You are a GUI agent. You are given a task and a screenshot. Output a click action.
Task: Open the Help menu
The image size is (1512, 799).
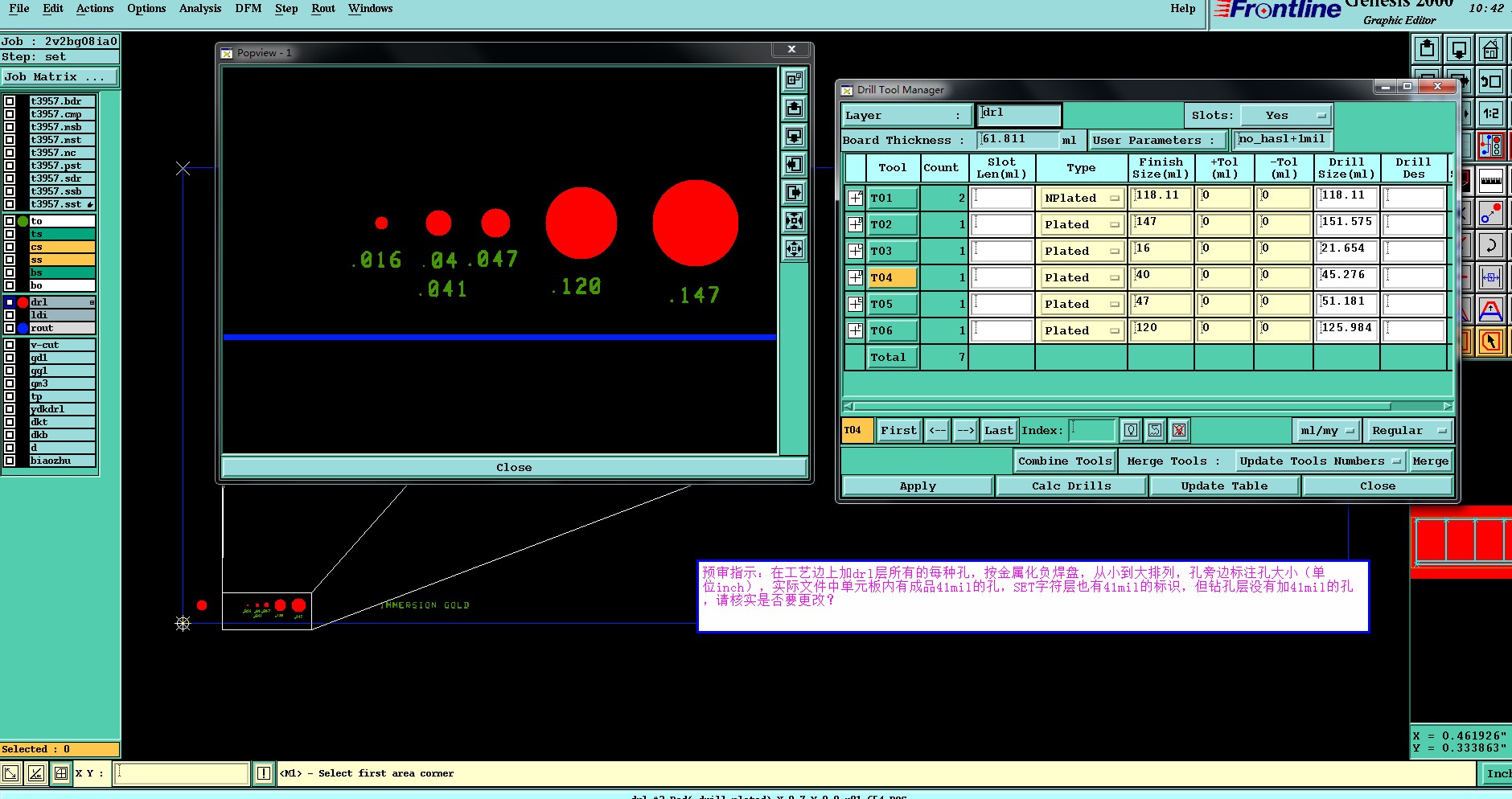click(1183, 8)
